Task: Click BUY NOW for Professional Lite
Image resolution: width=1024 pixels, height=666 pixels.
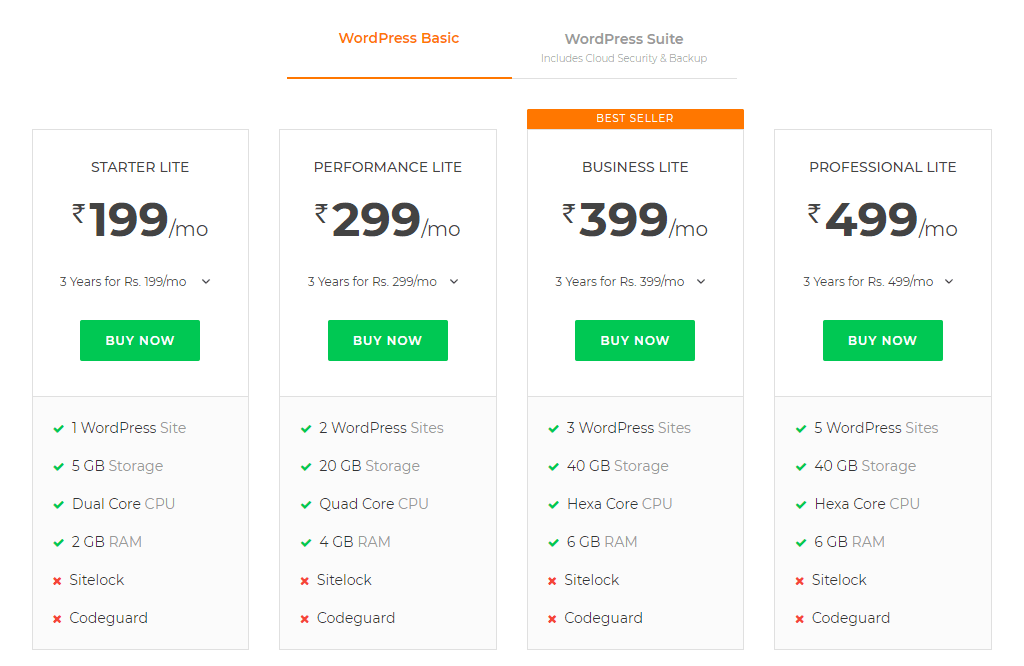Action: pos(883,340)
